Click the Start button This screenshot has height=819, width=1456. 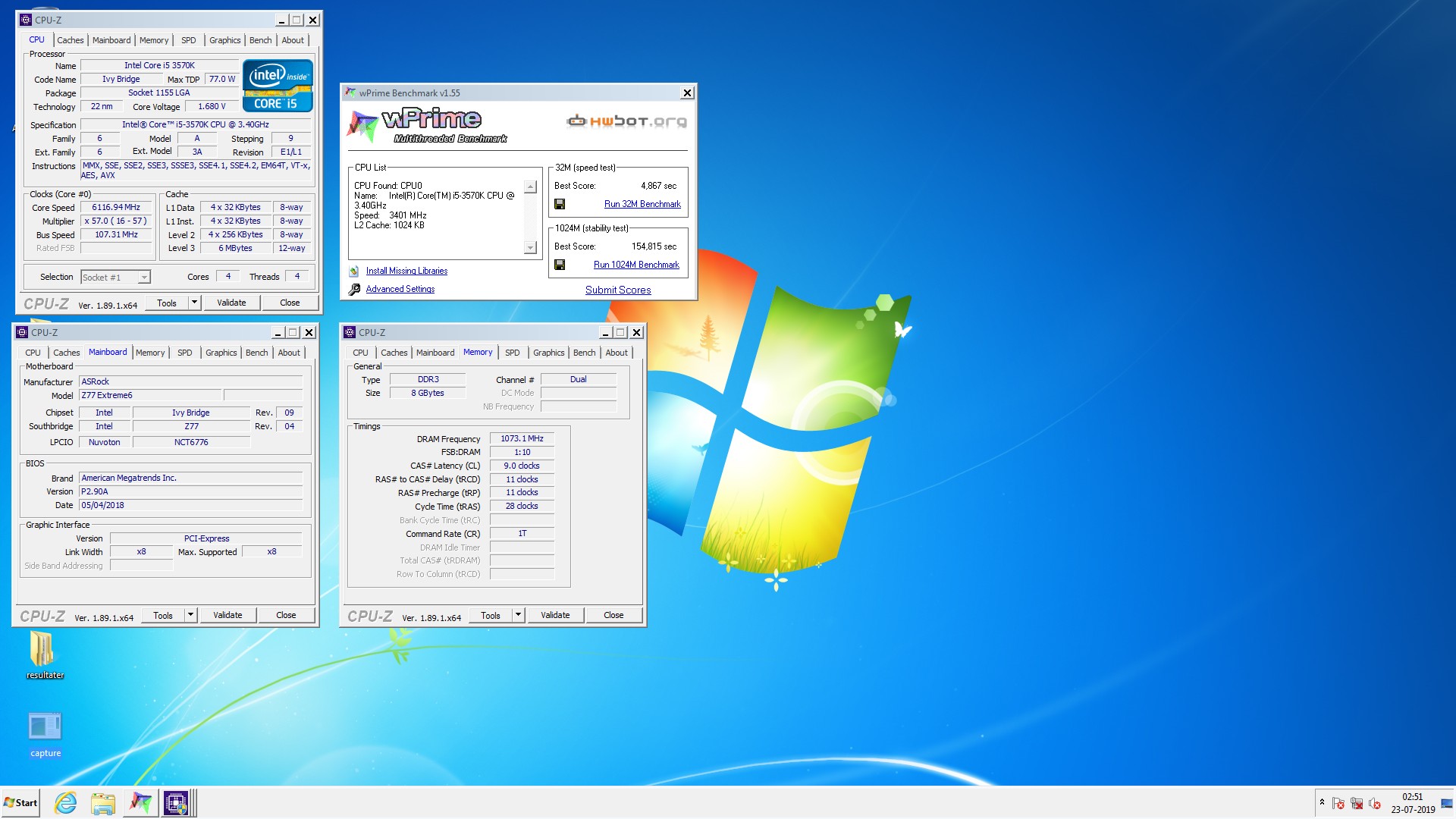pyautogui.click(x=20, y=802)
